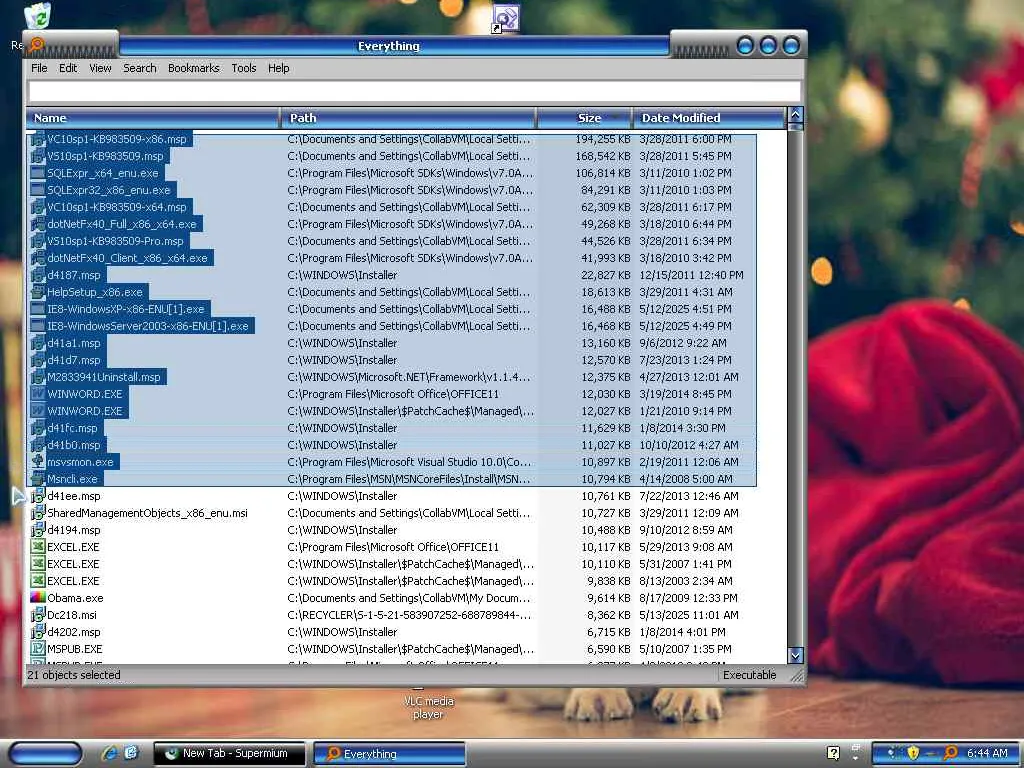The image size is (1024, 768).
Task: Click the 'Executable' status bar entry
Action: [749, 675]
